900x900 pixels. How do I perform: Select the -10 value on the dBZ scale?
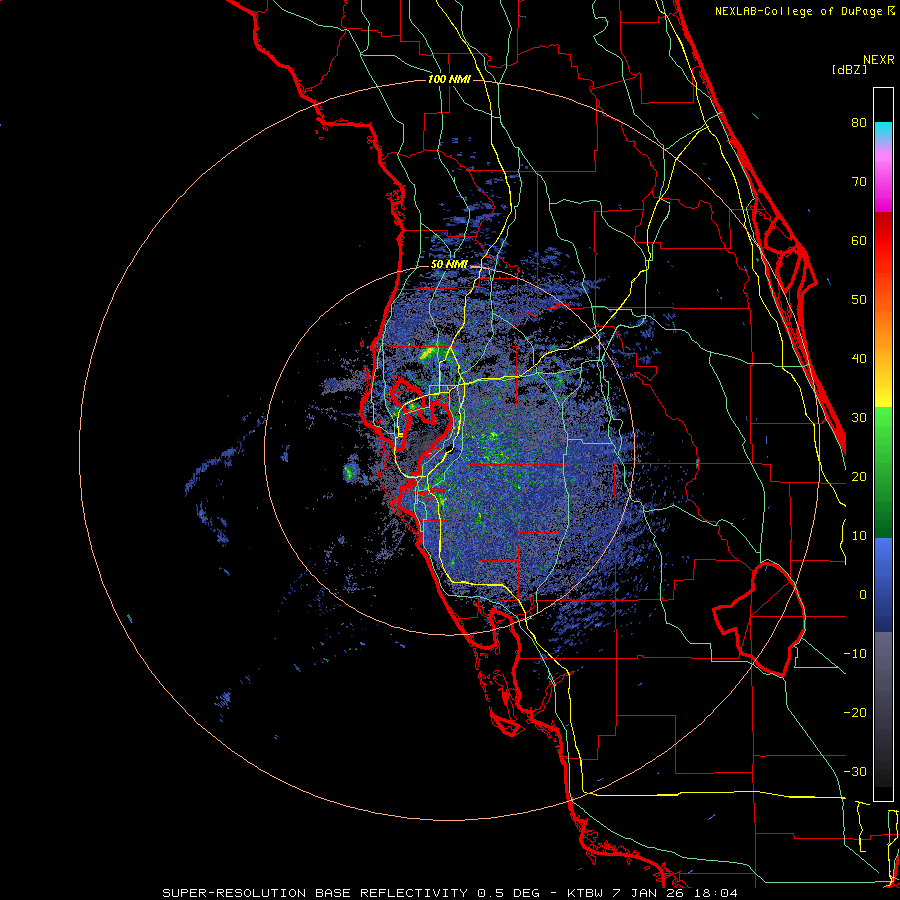[x=855, y=654]
